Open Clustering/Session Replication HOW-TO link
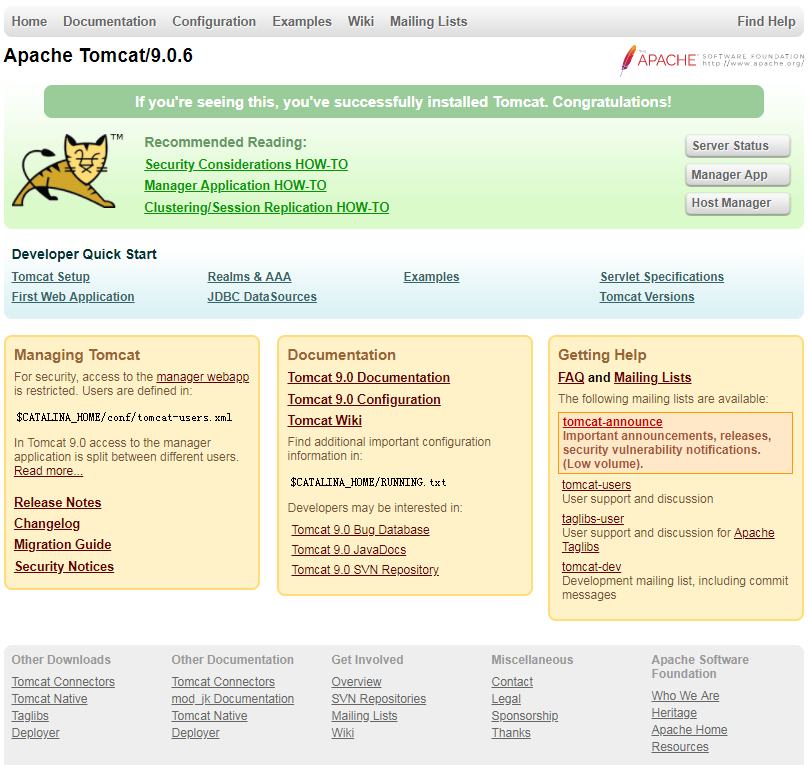The height and width of the screenshot is (765, 808). [x=267, y=207]
